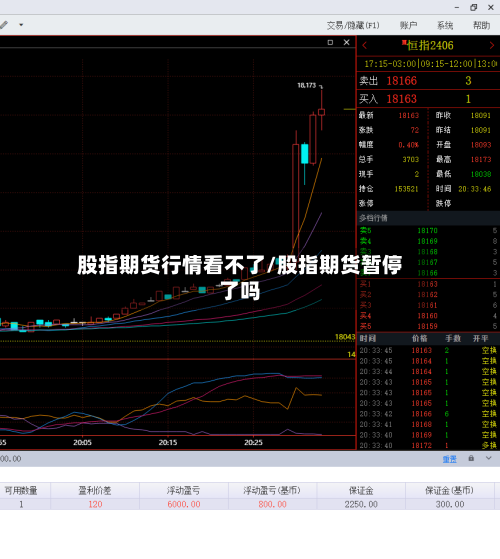Go to next contract with right red arrow
Image resolution: width=500 pixels, height=559 pixels.
pyautogui.click(x=492, y=46)
